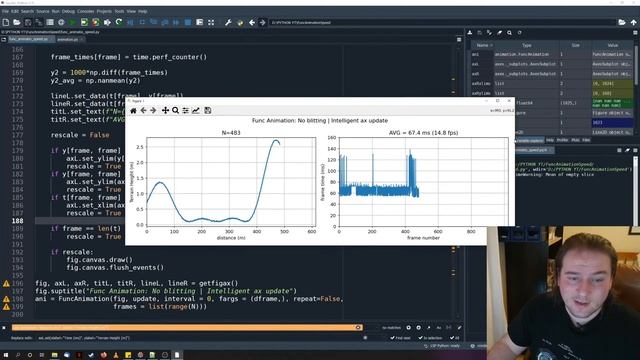Open Windows Start menu
This screenshot has width=640, height=360.
[x=6, y=355]
